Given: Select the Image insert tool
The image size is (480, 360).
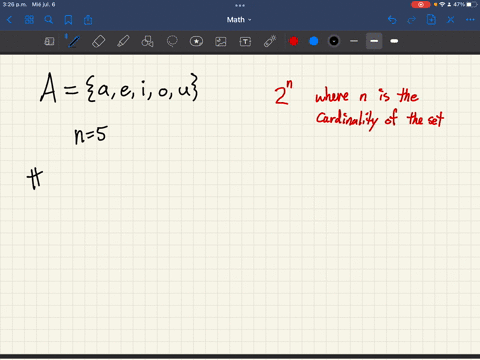Looking at the screenshot, I should (221, 41).
